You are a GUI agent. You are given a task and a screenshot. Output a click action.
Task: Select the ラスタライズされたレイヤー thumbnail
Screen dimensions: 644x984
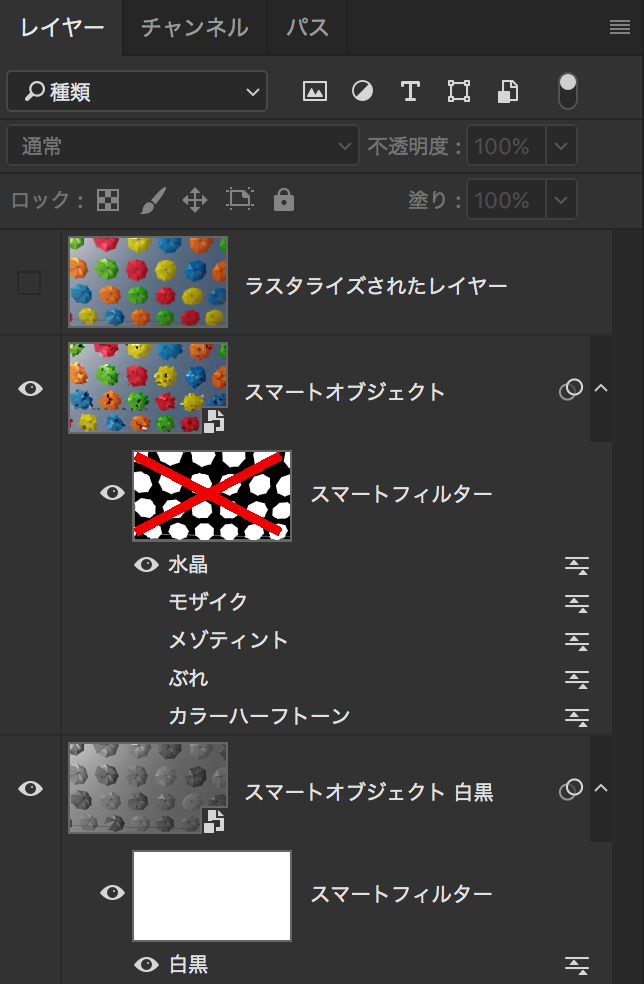coord(148,282)
